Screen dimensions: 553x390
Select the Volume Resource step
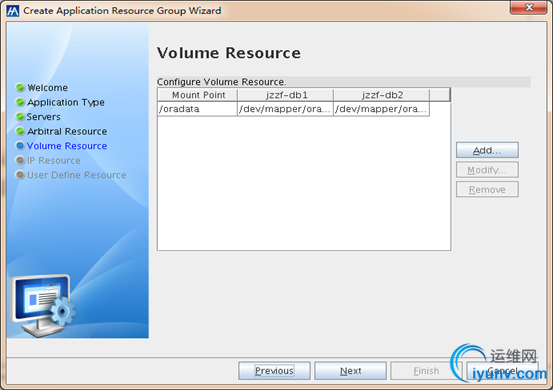[x=67, y=146]
